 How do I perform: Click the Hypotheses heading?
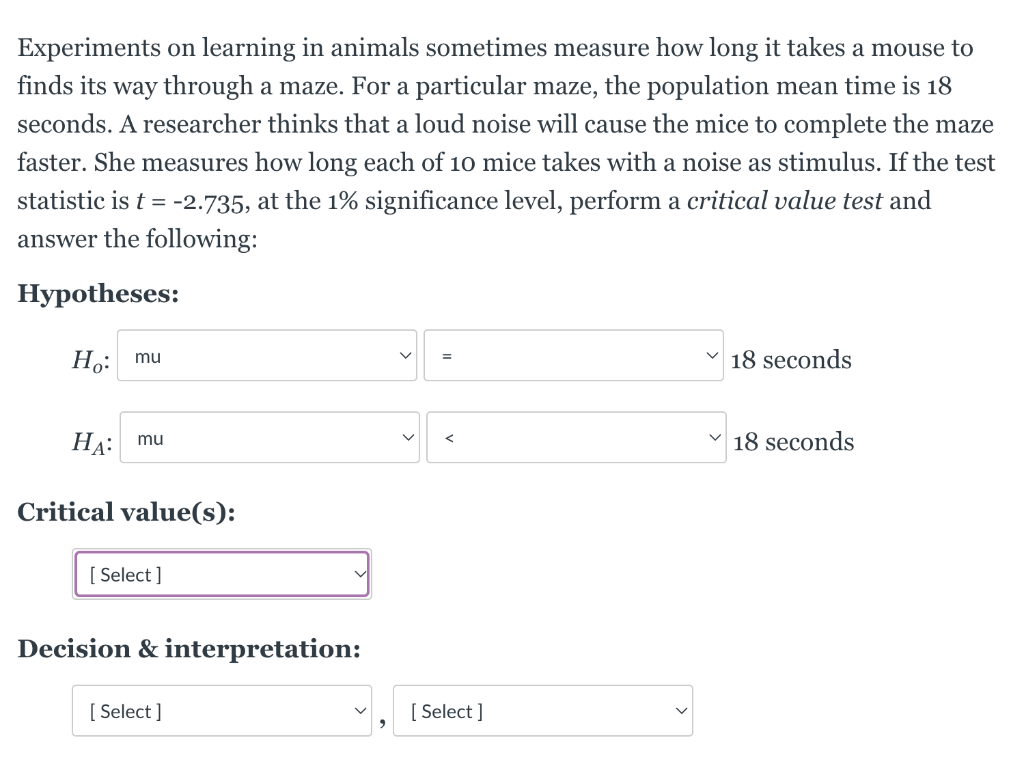[x=99, y=294]
